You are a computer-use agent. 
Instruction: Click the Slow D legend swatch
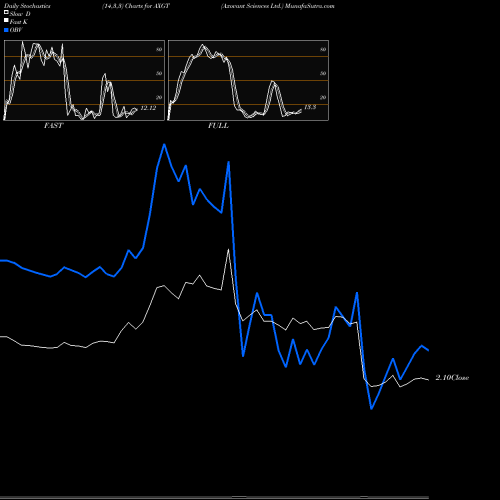point(6,12)
